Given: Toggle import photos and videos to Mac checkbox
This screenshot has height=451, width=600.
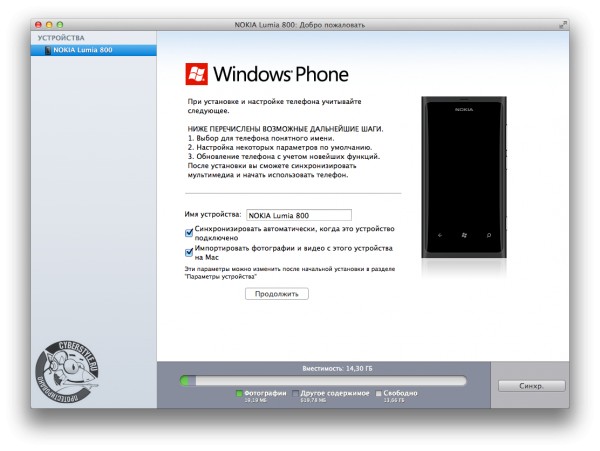Looking at the screenshot, I should click(189, 252).
